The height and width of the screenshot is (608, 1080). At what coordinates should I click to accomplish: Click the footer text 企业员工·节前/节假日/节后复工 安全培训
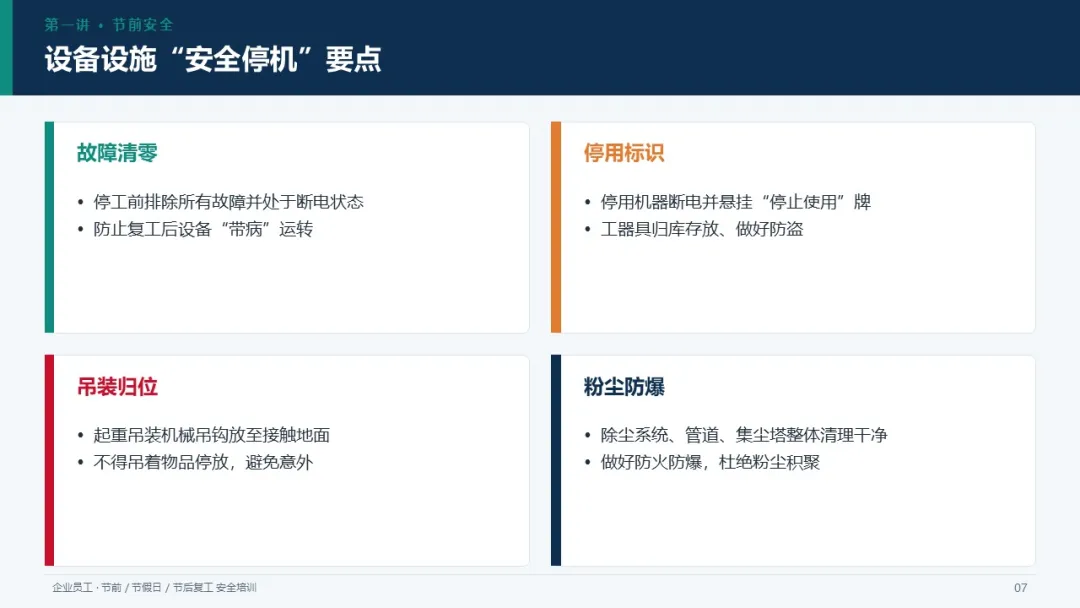click(x=154, y=587)
